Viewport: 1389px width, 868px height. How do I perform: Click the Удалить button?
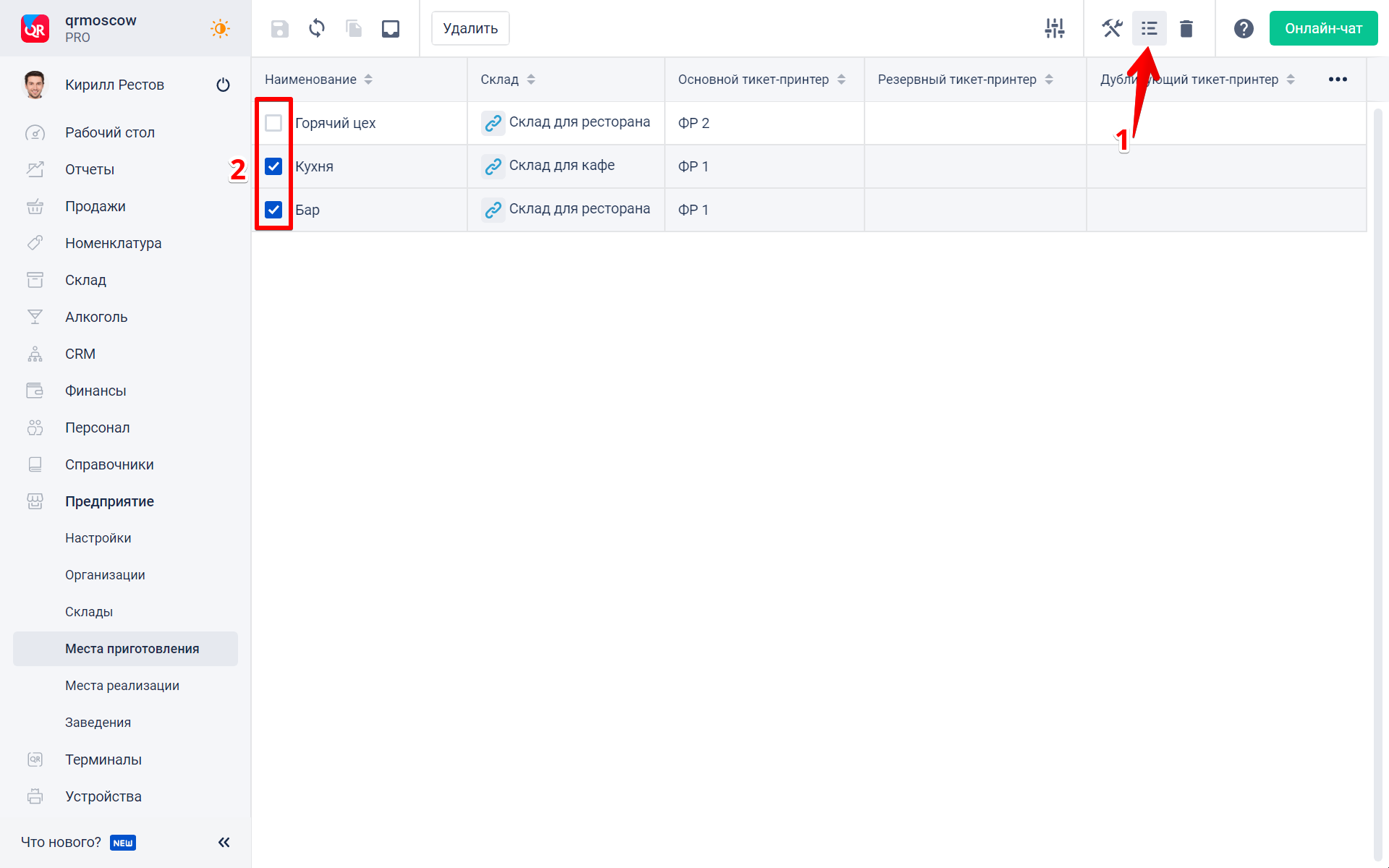click(470, 28)
